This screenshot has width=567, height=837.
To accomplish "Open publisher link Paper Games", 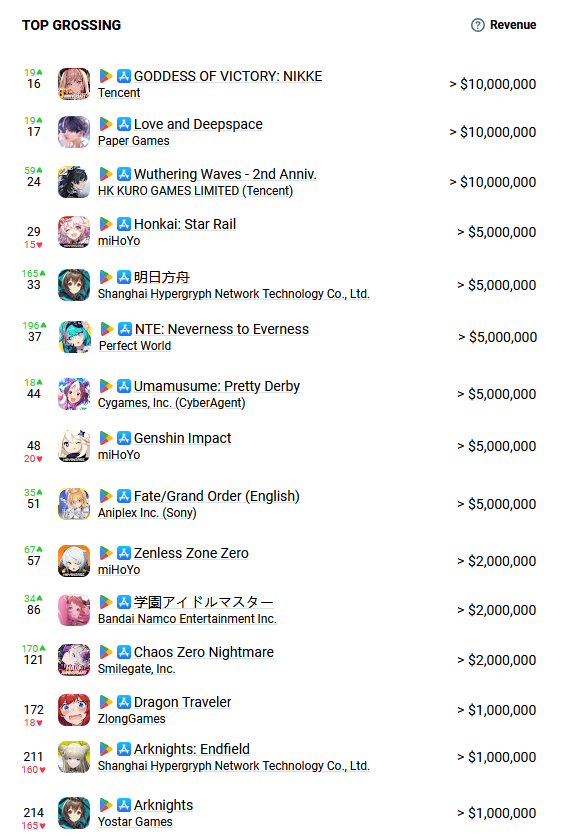I will [x=133, y=141].
